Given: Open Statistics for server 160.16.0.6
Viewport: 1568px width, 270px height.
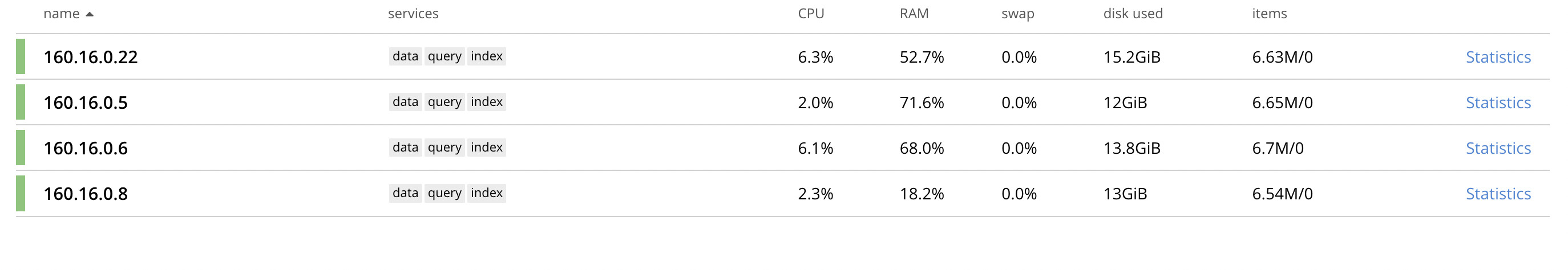Looking at the screenshot, I should coord(1498,148).
